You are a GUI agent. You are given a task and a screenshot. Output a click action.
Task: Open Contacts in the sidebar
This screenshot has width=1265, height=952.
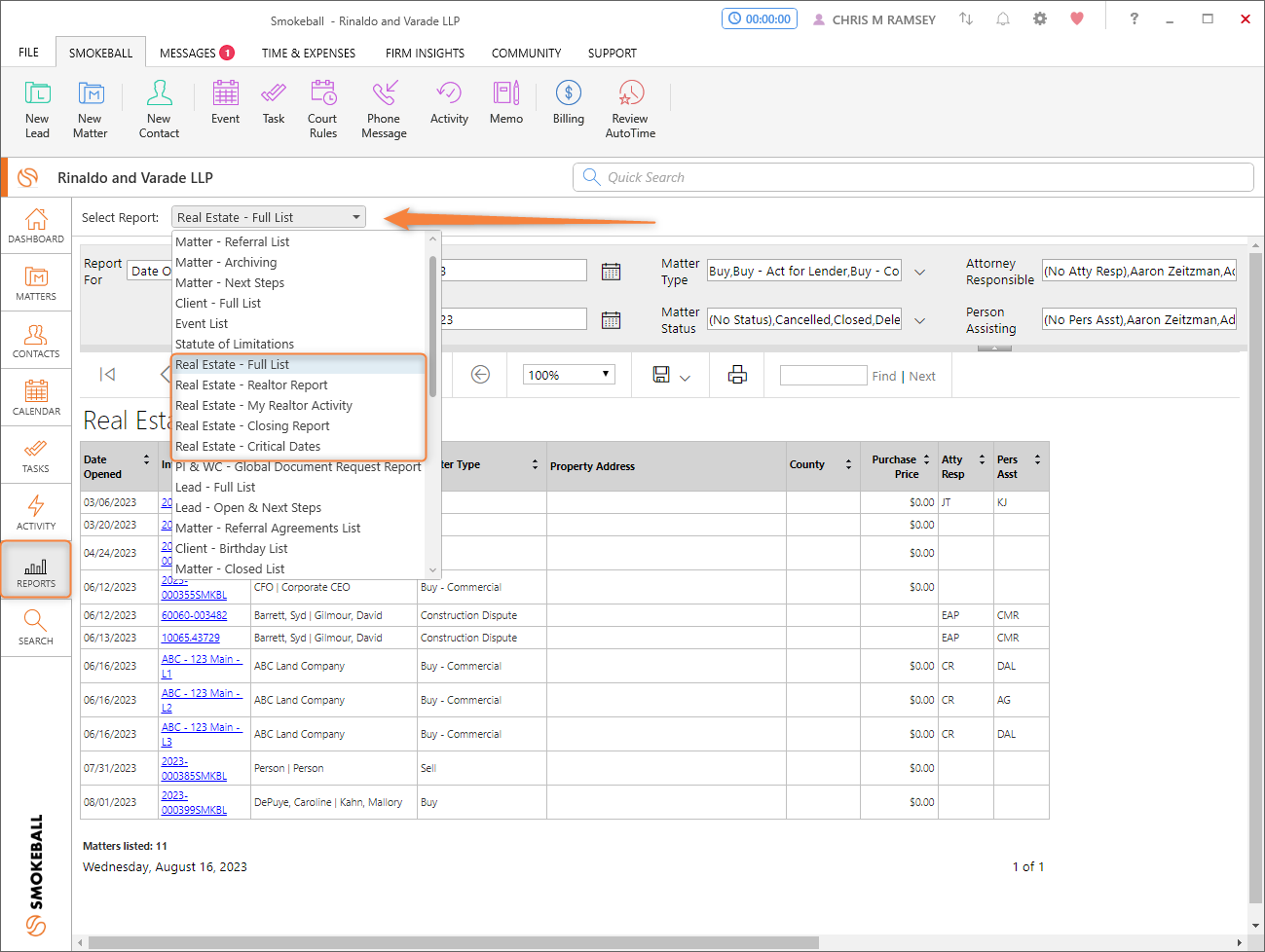point(36,341)
